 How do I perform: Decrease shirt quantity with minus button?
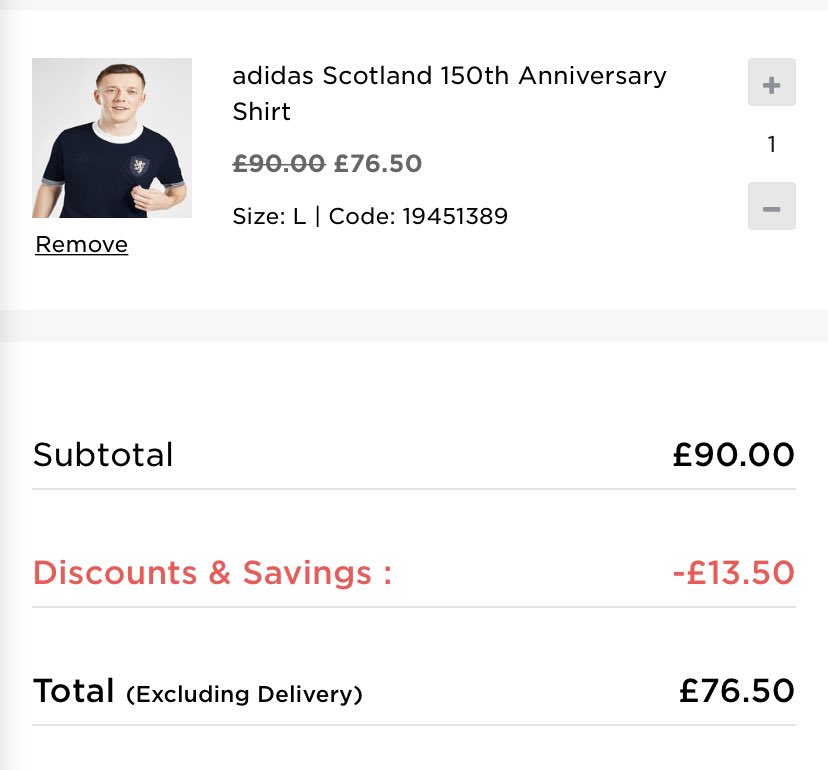click(x=771, y=206)
